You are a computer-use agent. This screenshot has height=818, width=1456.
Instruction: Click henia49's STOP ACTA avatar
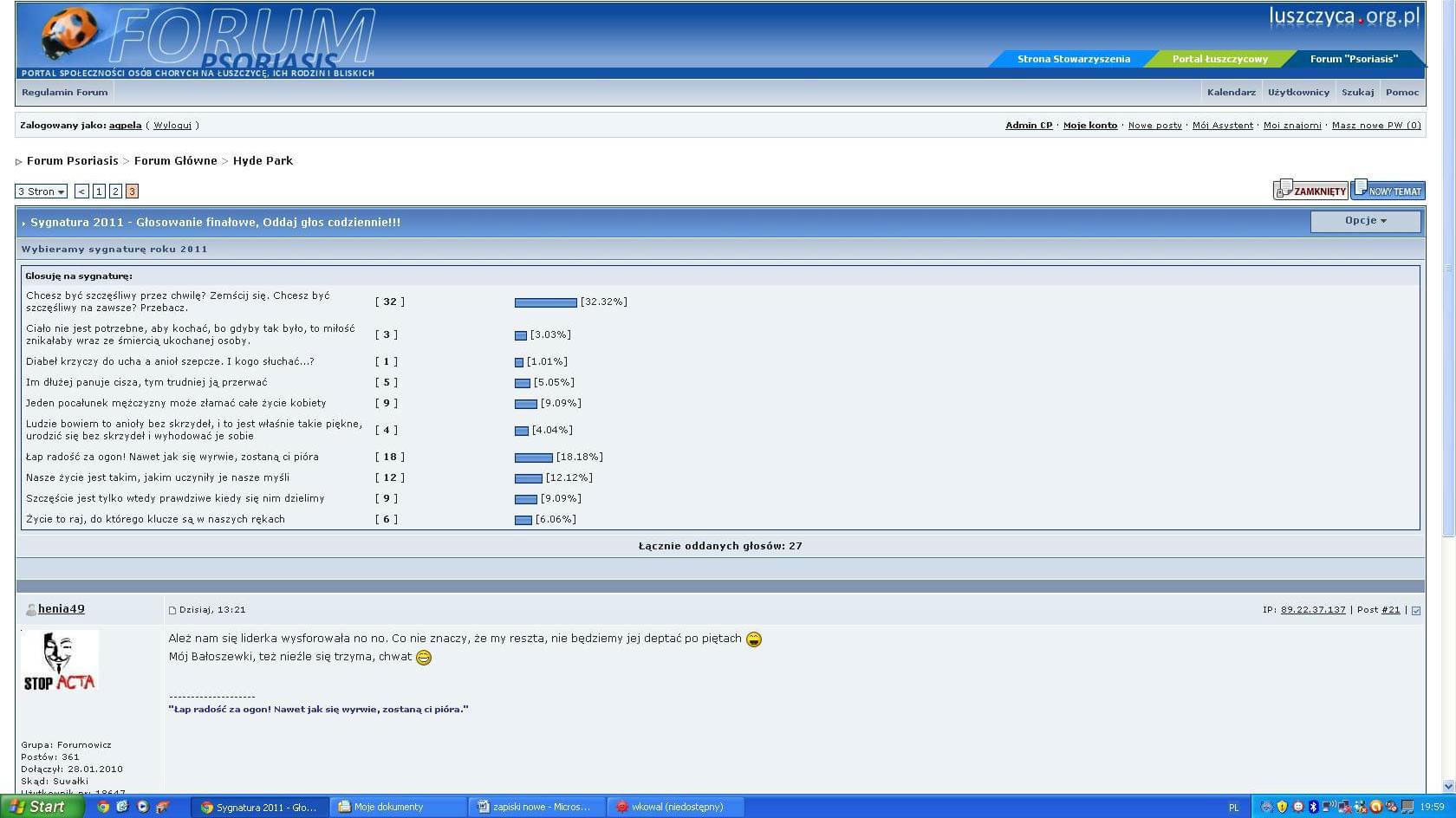pos(59,661)
